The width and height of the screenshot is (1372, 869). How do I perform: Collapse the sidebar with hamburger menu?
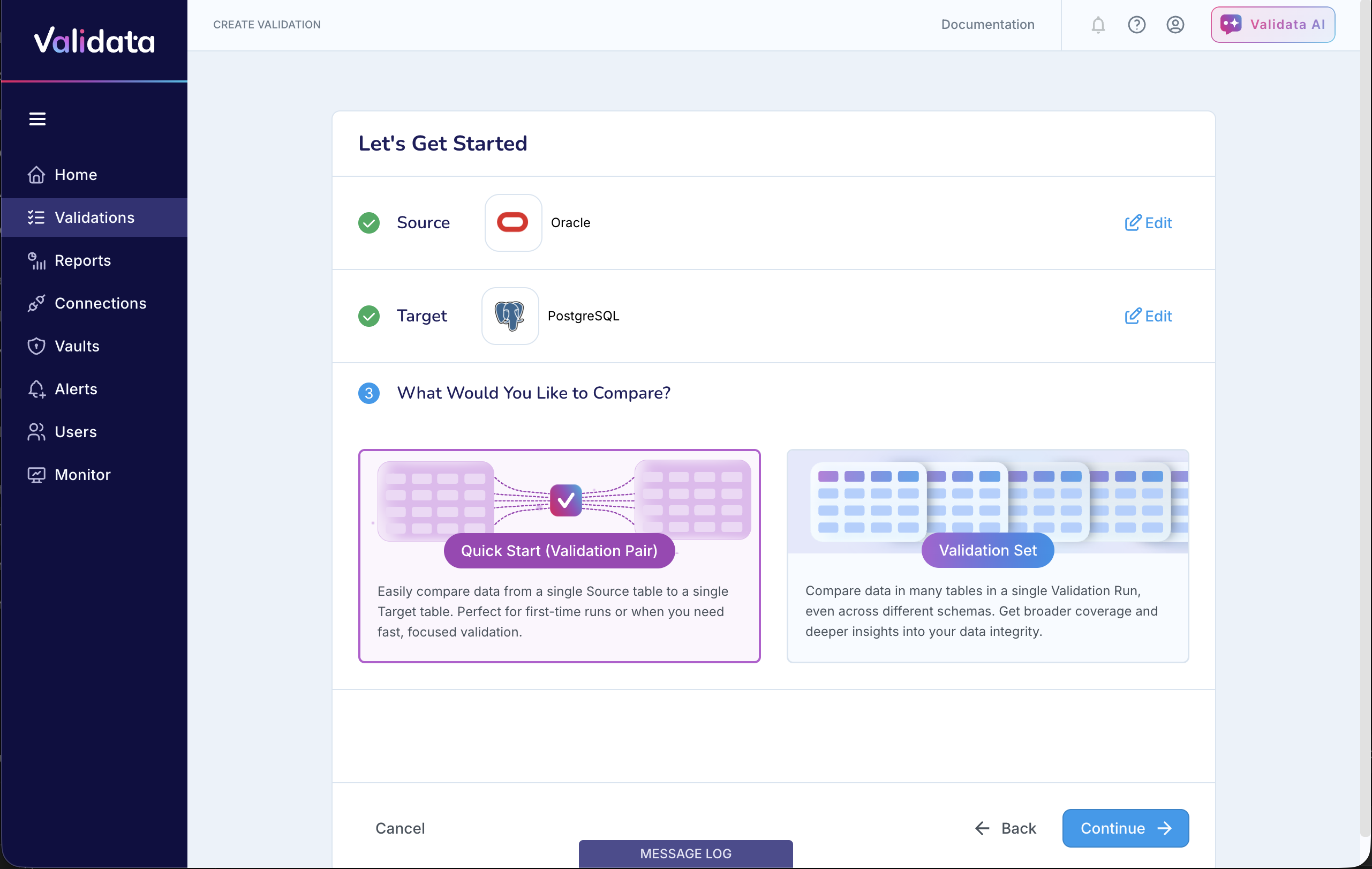click(x=37, y=118)
